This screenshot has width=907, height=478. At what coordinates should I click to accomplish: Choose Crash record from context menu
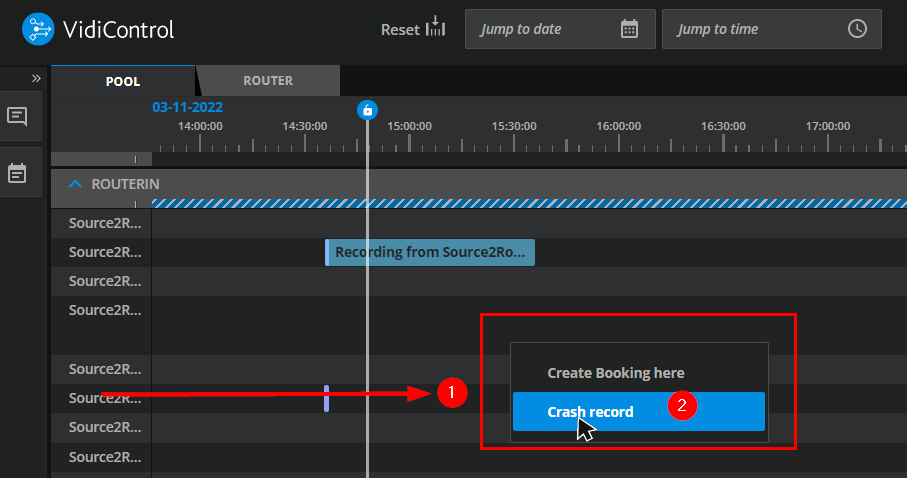(x=590, y=412)
